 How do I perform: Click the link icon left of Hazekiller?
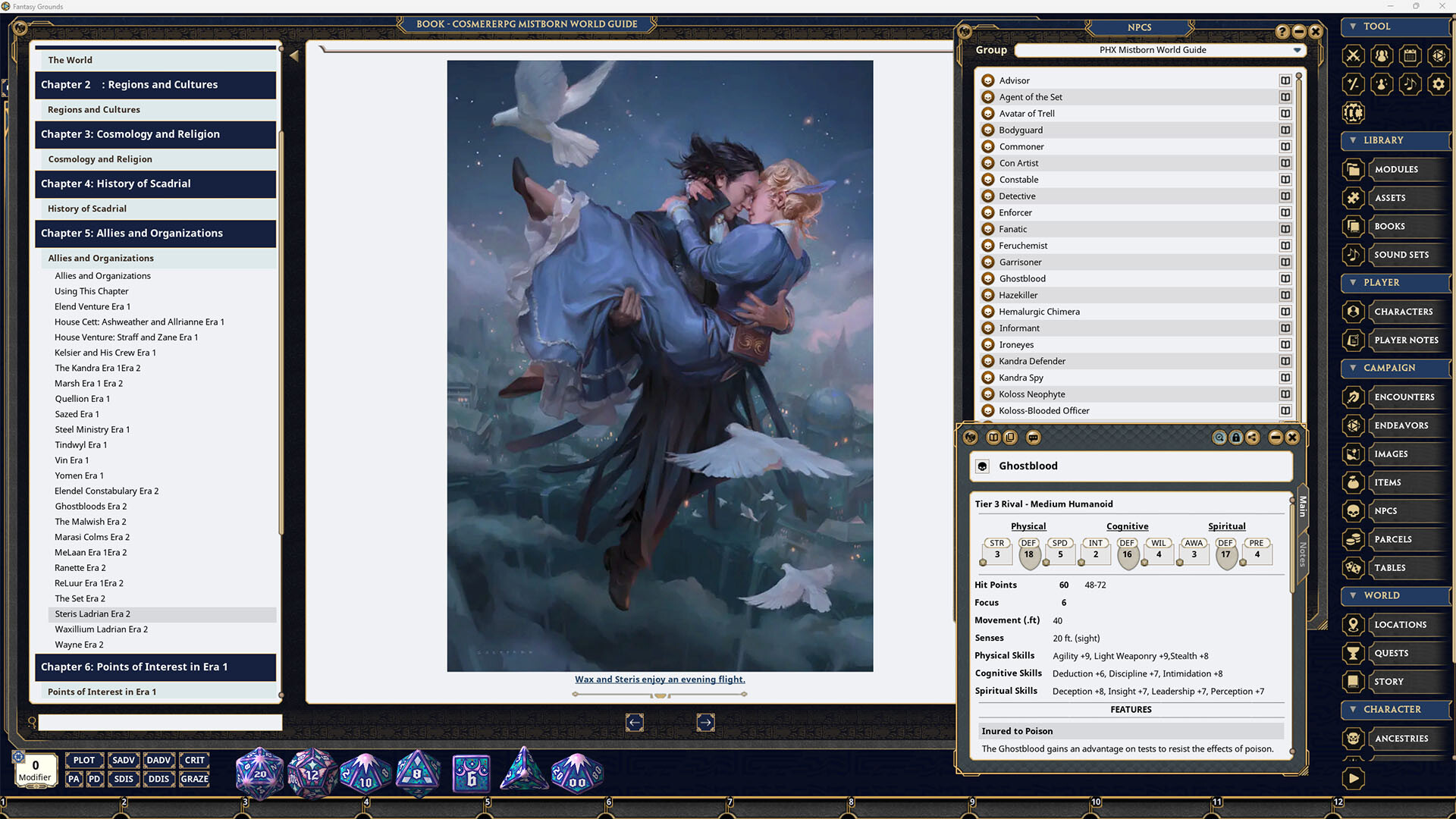988,295
